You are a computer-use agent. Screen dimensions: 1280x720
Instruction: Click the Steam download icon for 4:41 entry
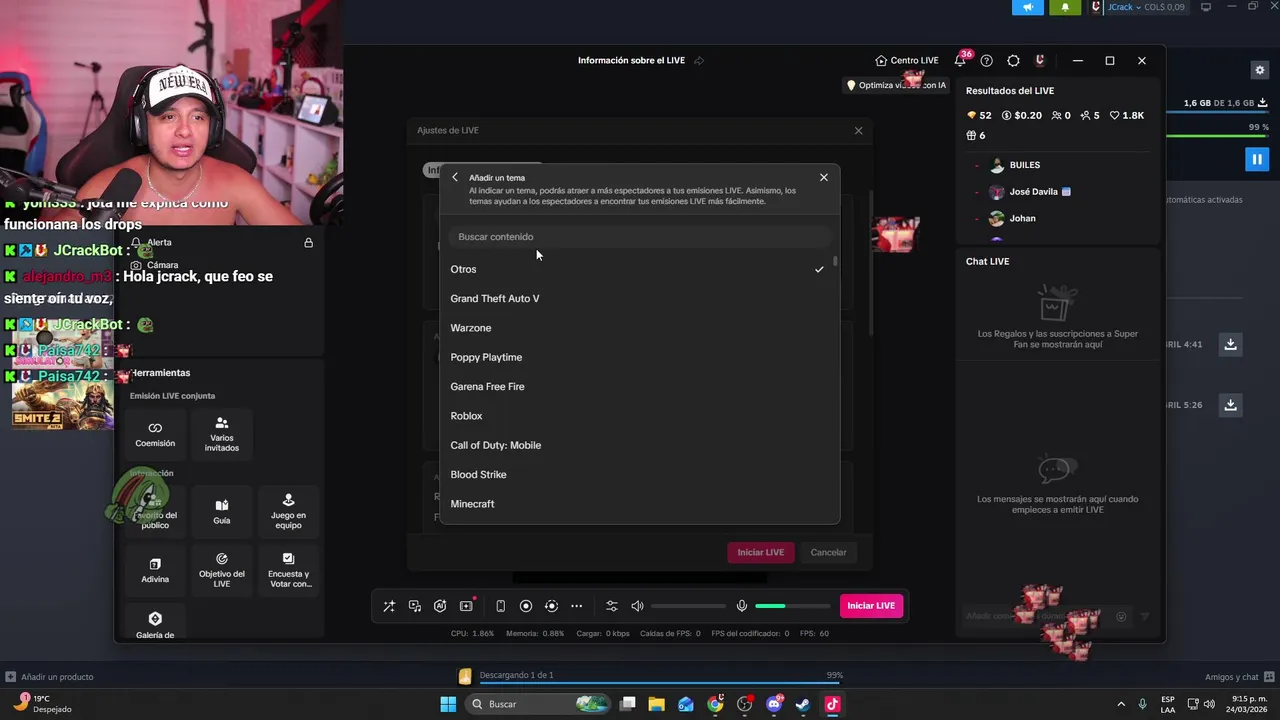[x=1230, y=344]
